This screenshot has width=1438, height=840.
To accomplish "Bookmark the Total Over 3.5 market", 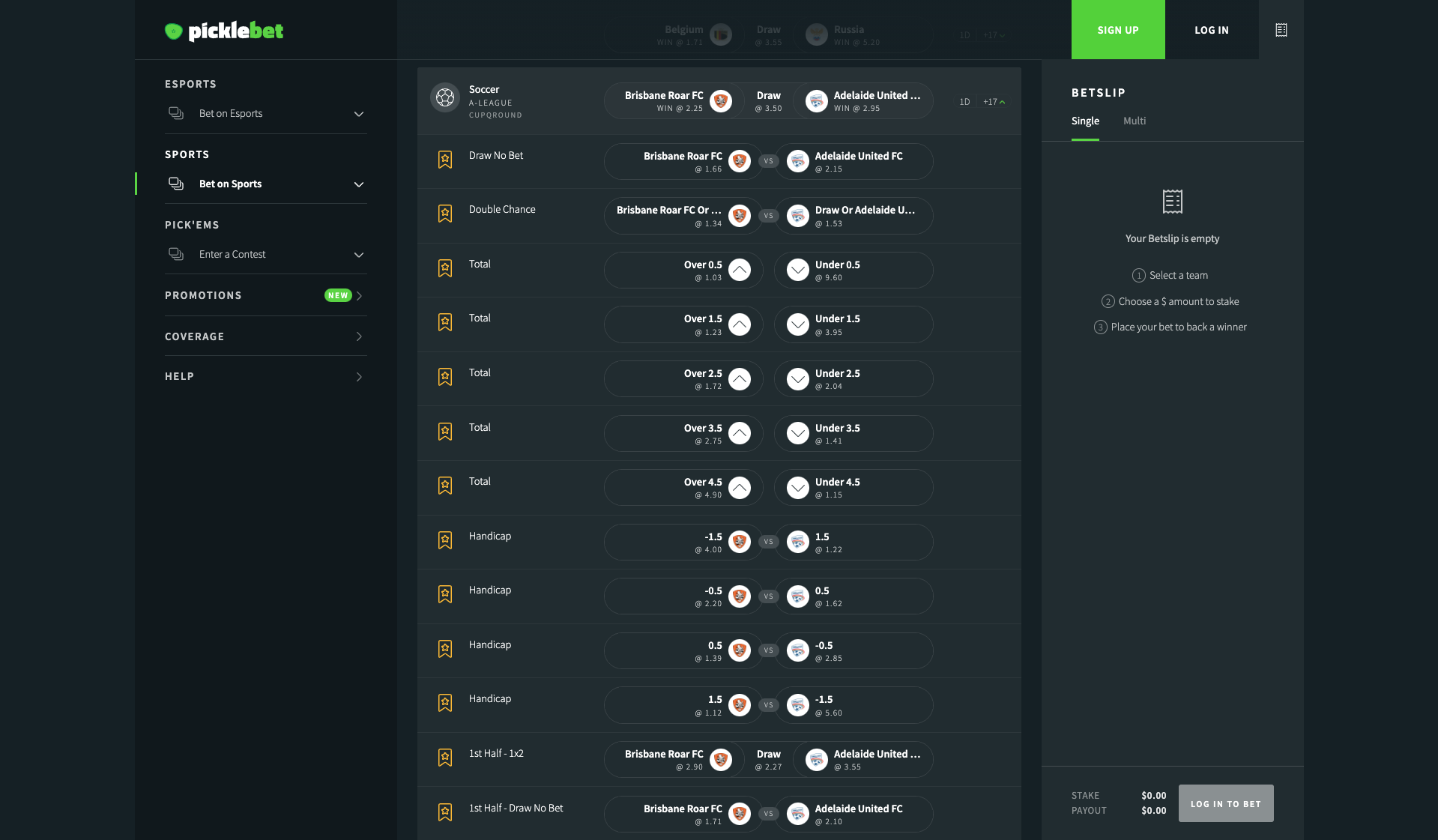I will pos(445,432).
